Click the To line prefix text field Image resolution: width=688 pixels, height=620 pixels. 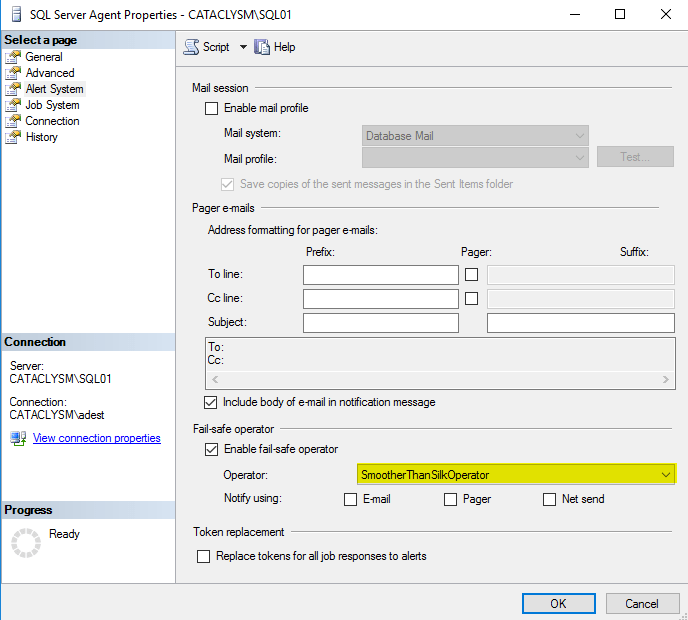click(x=380, y=274)
